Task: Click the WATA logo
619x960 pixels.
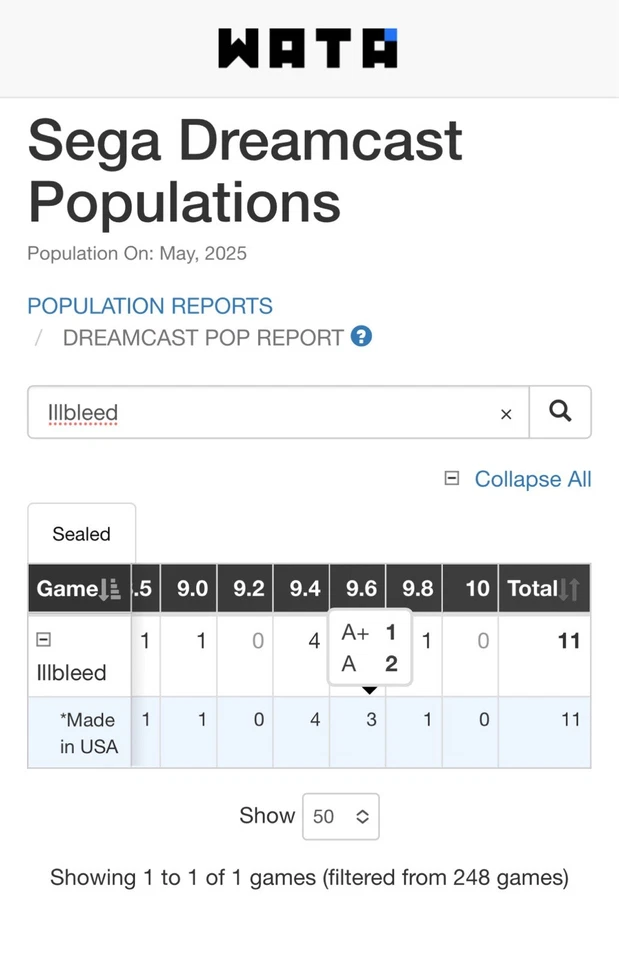Action: click(308, 48)
